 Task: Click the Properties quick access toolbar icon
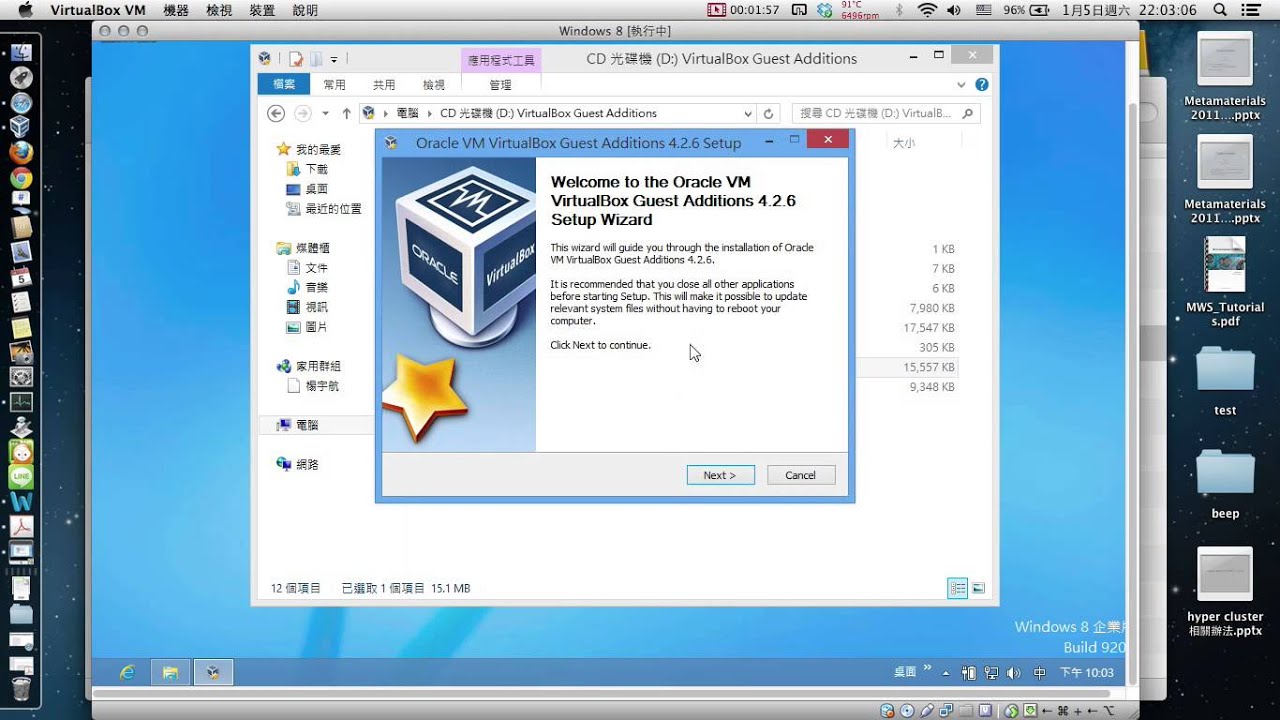296,59
